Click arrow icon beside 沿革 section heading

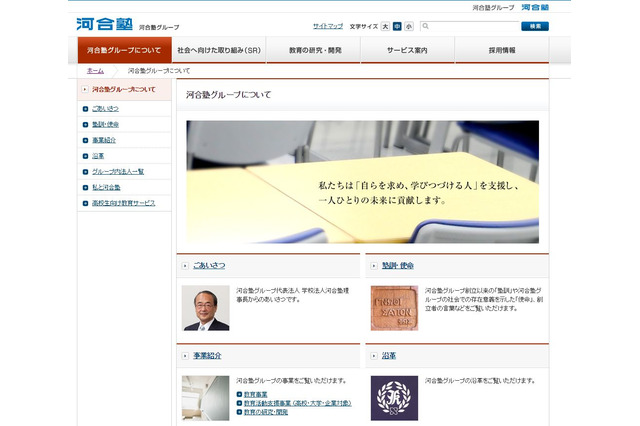tap(374, 356)
